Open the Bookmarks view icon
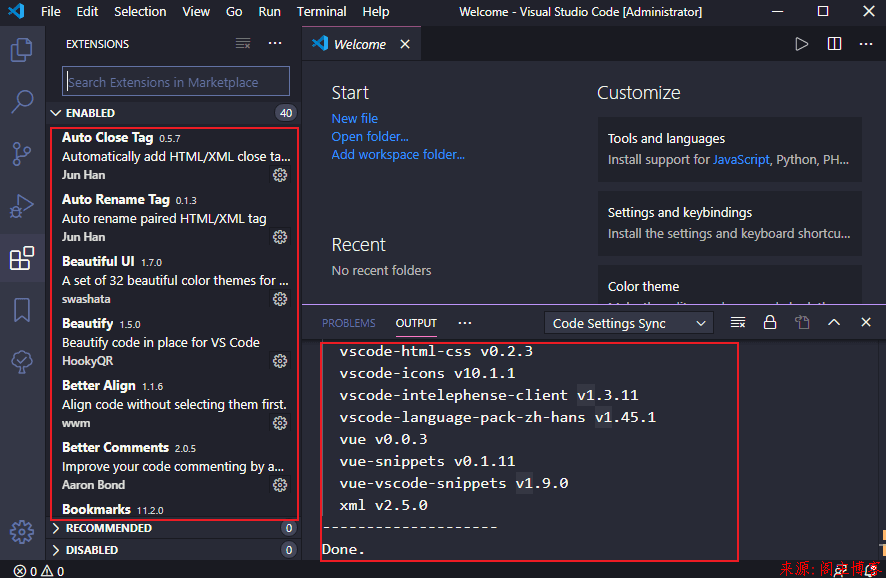 point(21,310)
